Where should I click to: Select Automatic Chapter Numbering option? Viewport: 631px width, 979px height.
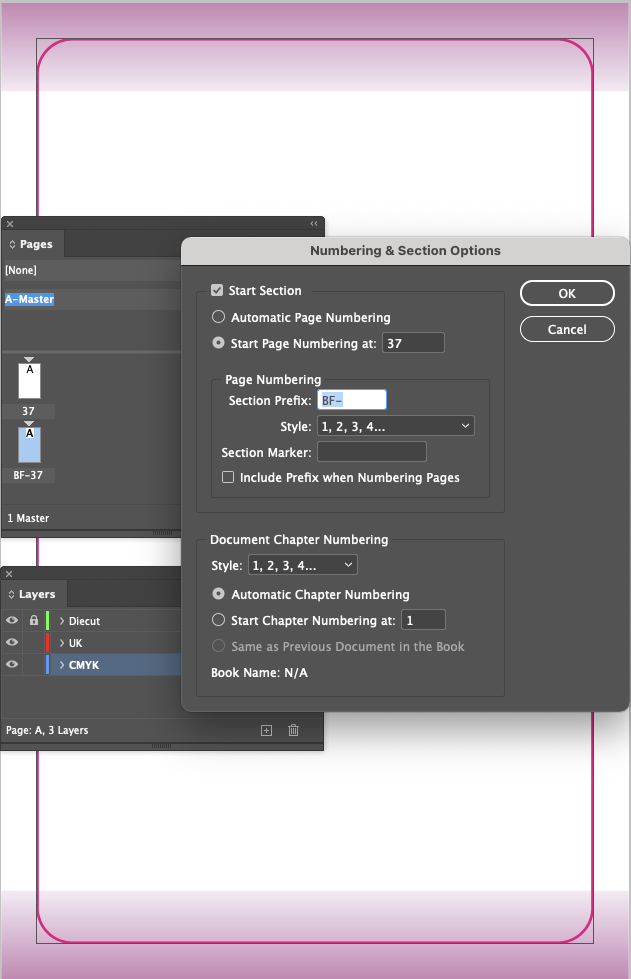(x=218, y=594)
